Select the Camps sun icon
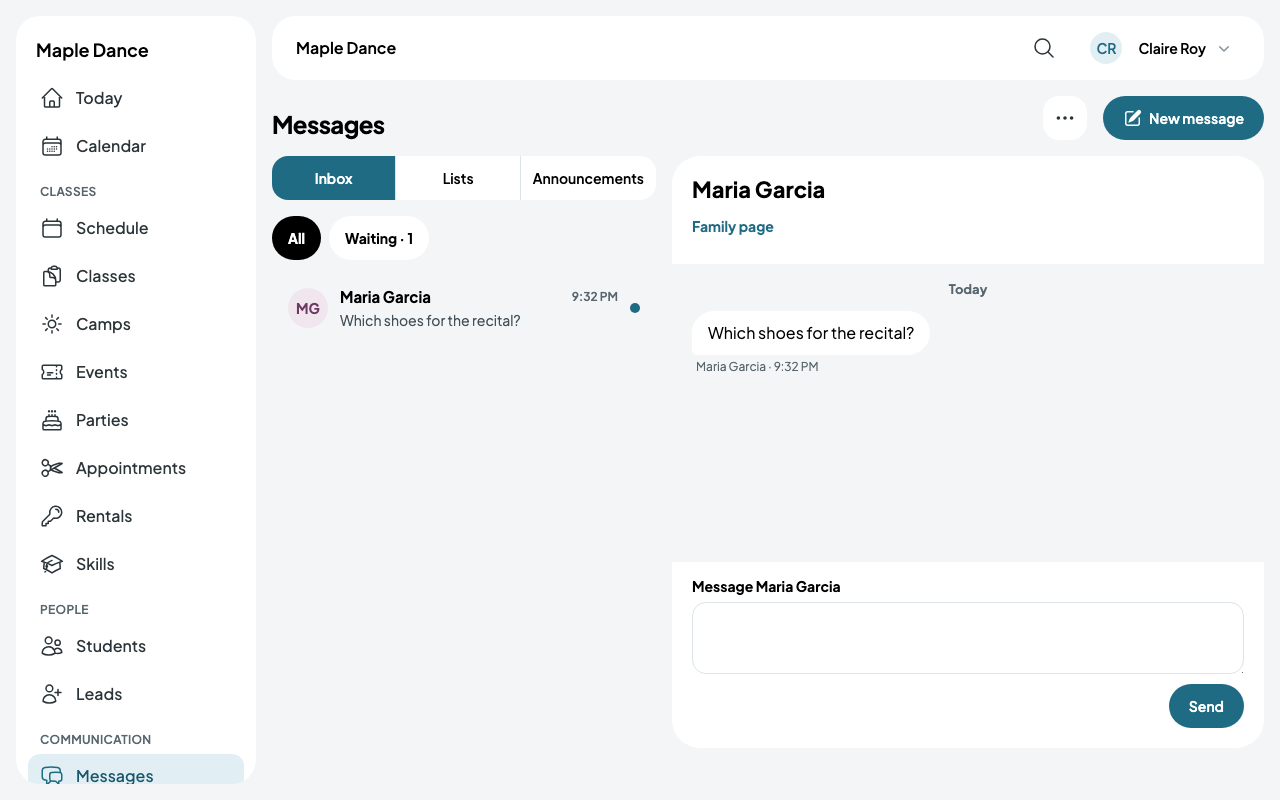 point(52,324)
